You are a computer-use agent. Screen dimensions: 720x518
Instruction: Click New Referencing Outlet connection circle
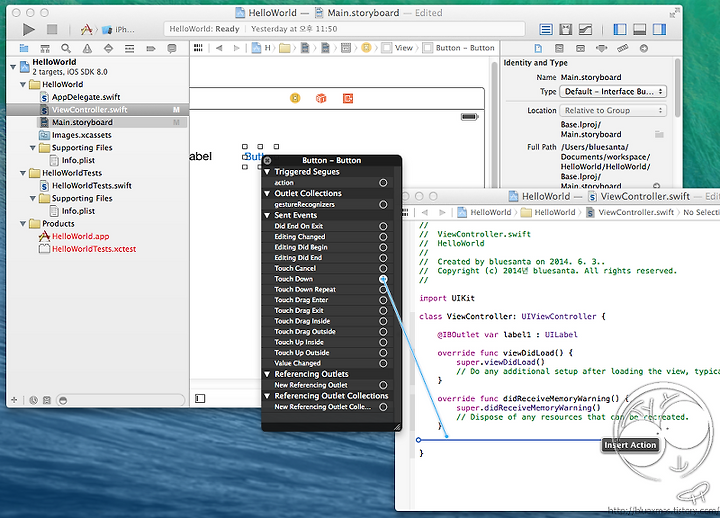(383, 385)
